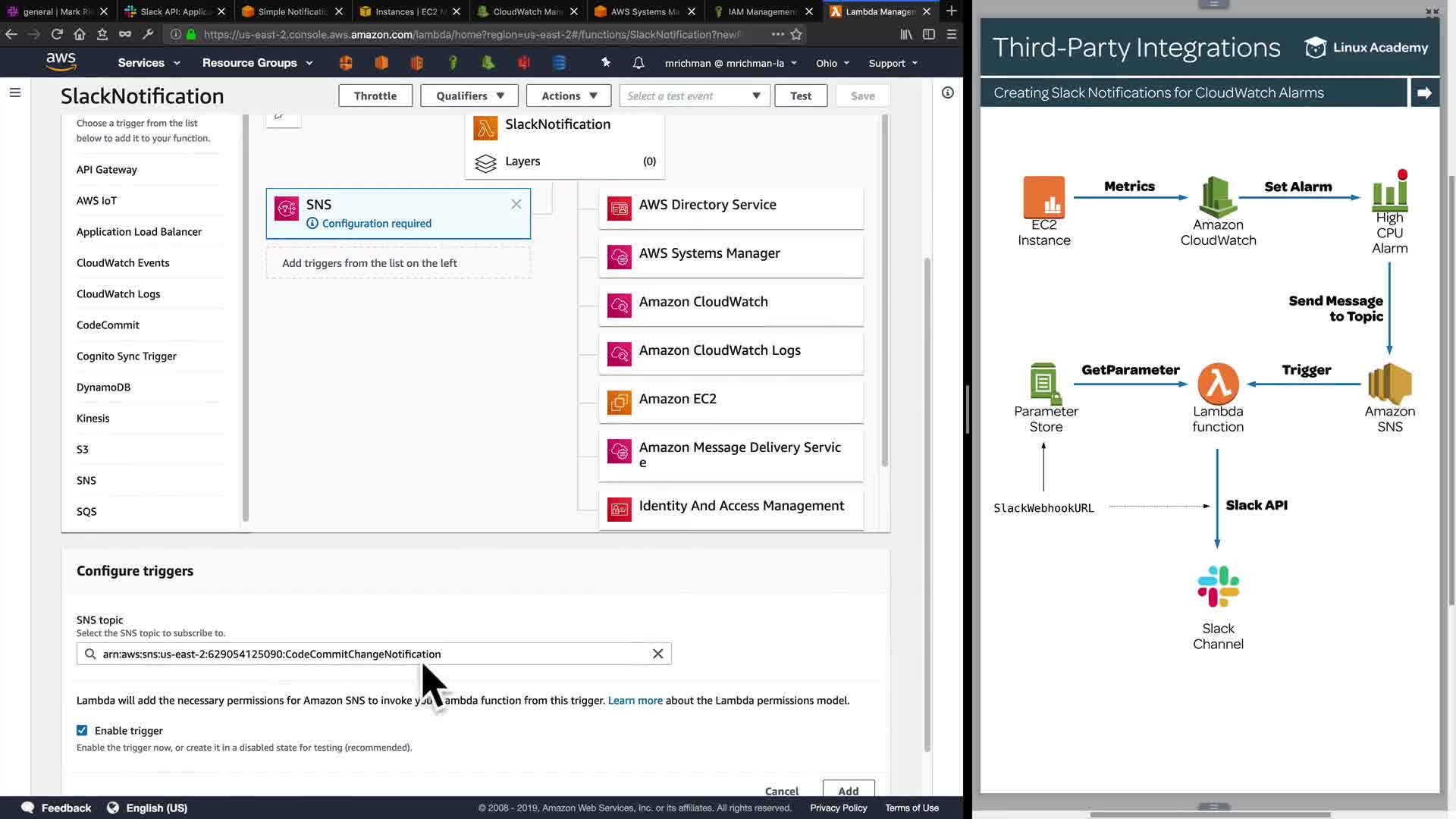Viewport: 1456px width, 819px height.
Task: Click the Layers stack icon
Action: [x=485, y=162]
